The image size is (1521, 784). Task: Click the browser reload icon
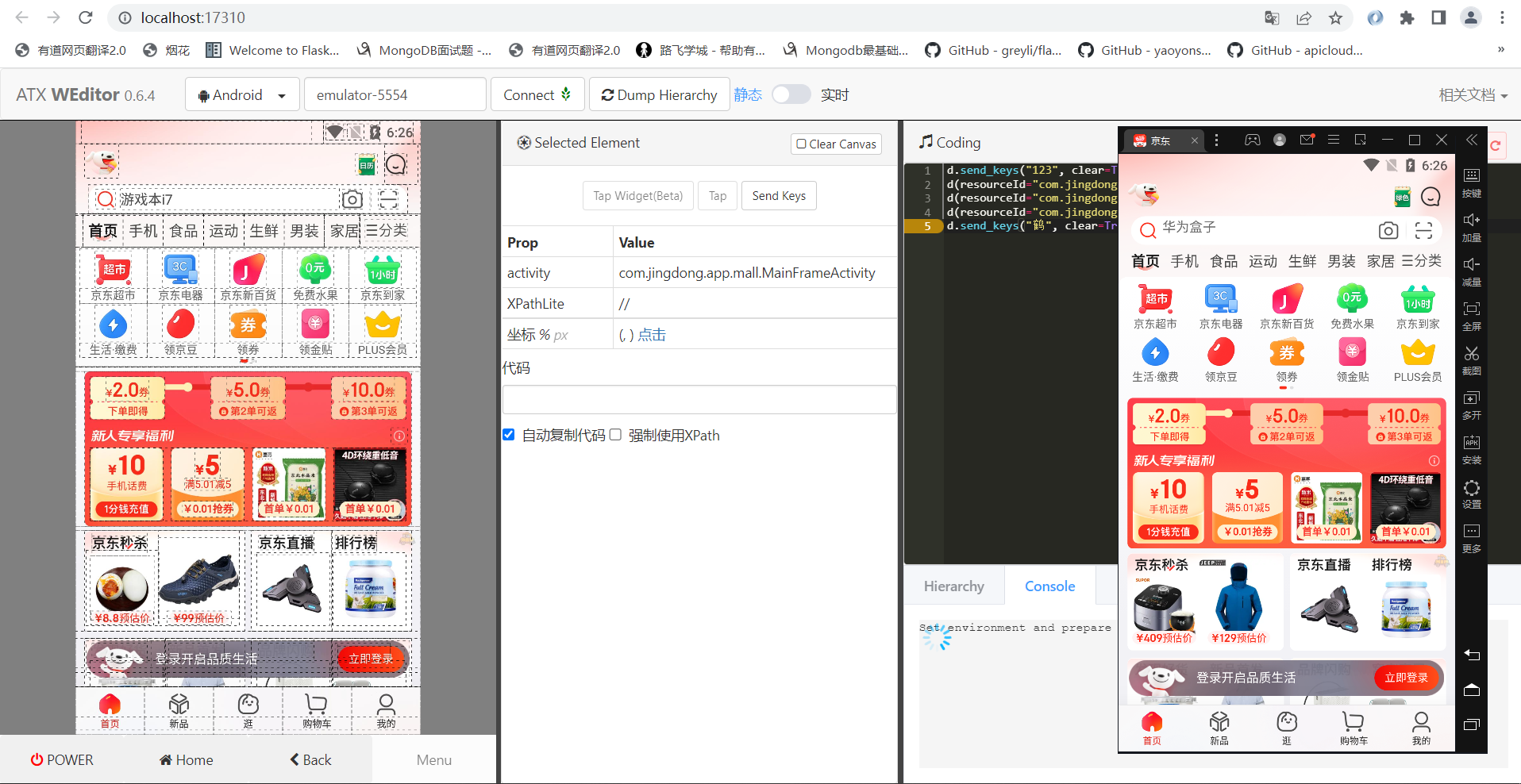pyautogui.click(x=86, y=17)
